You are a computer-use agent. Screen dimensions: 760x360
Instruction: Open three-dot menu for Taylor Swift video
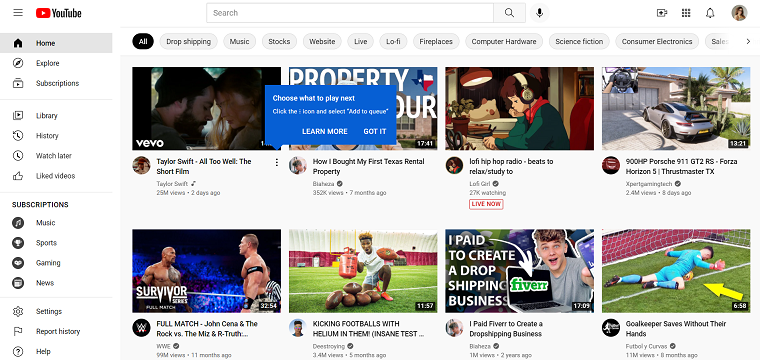[x=277, y=162]
